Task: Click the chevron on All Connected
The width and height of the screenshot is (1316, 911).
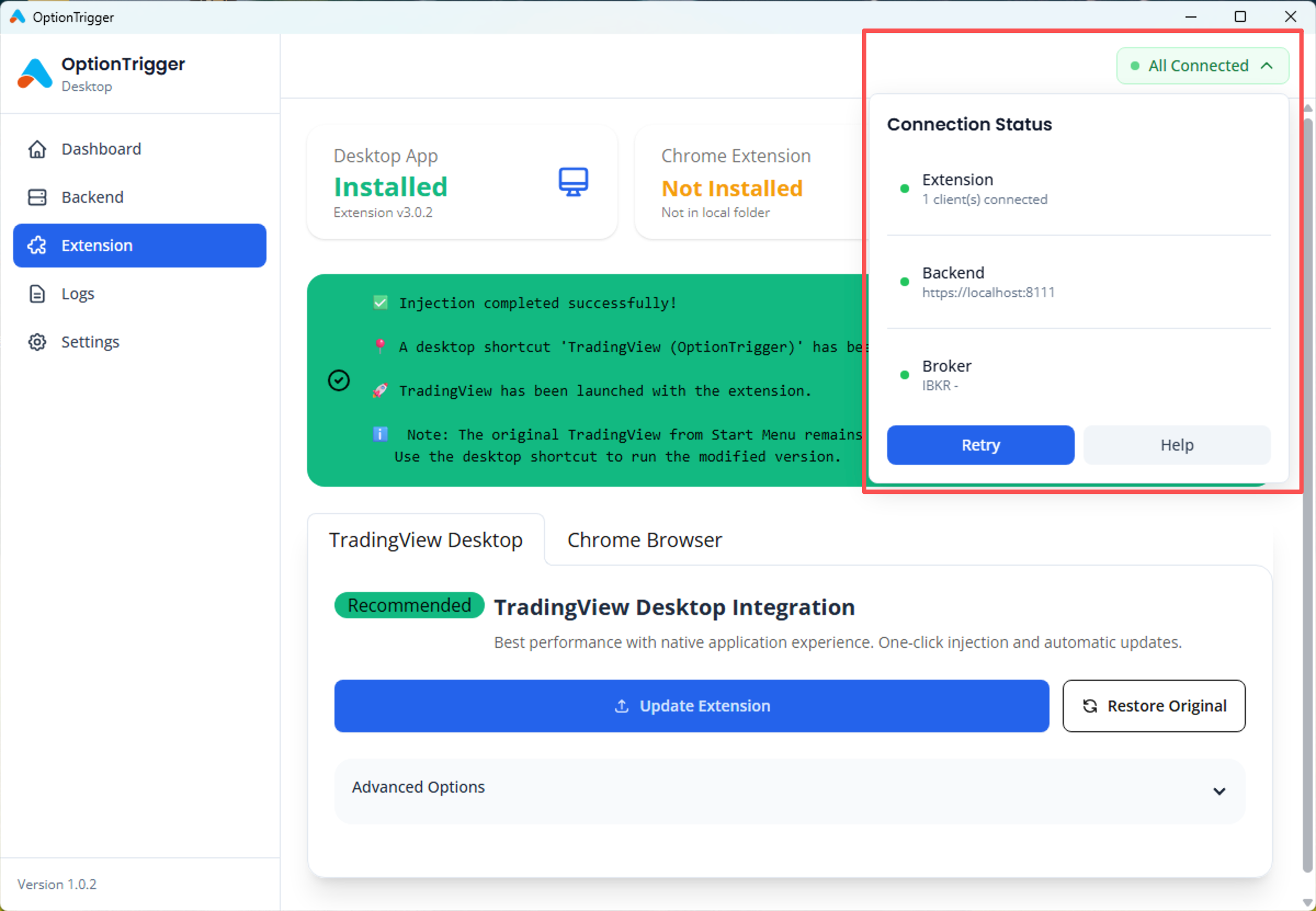Action: (x=1267, y=66)
